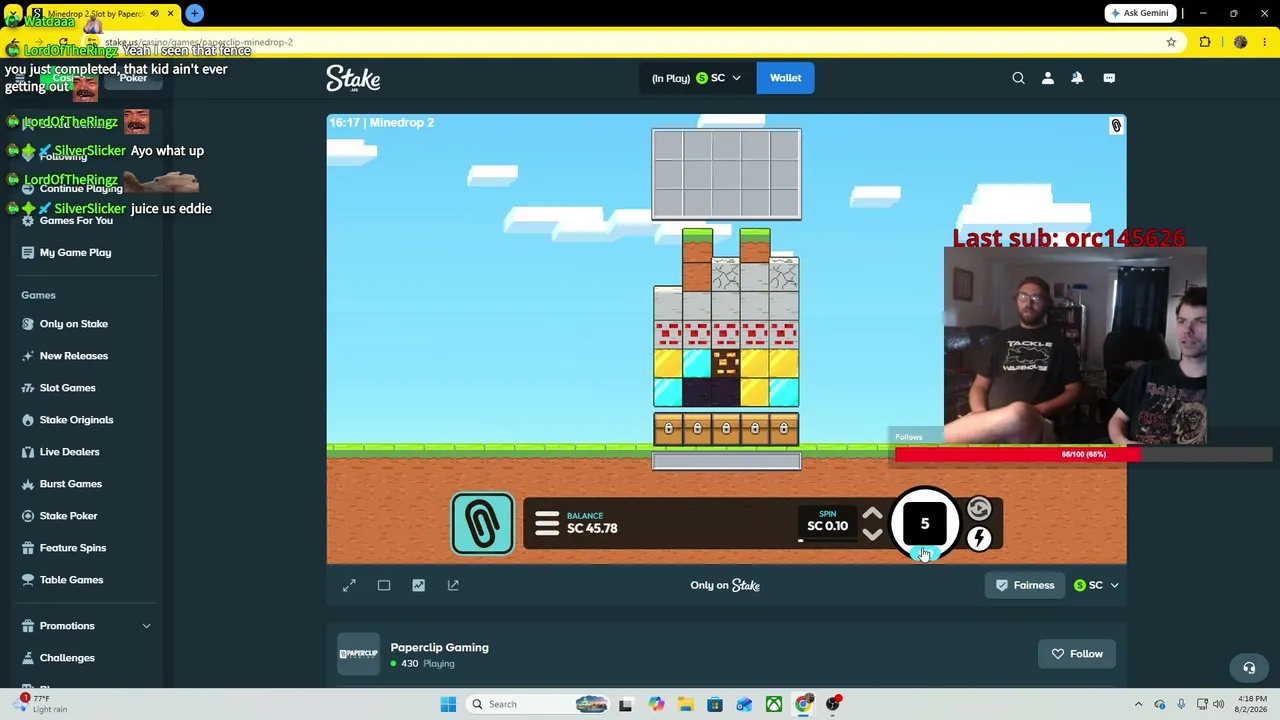1280x720 pixels.
Task: Show hidden system tray icons
Action: 1138,704
